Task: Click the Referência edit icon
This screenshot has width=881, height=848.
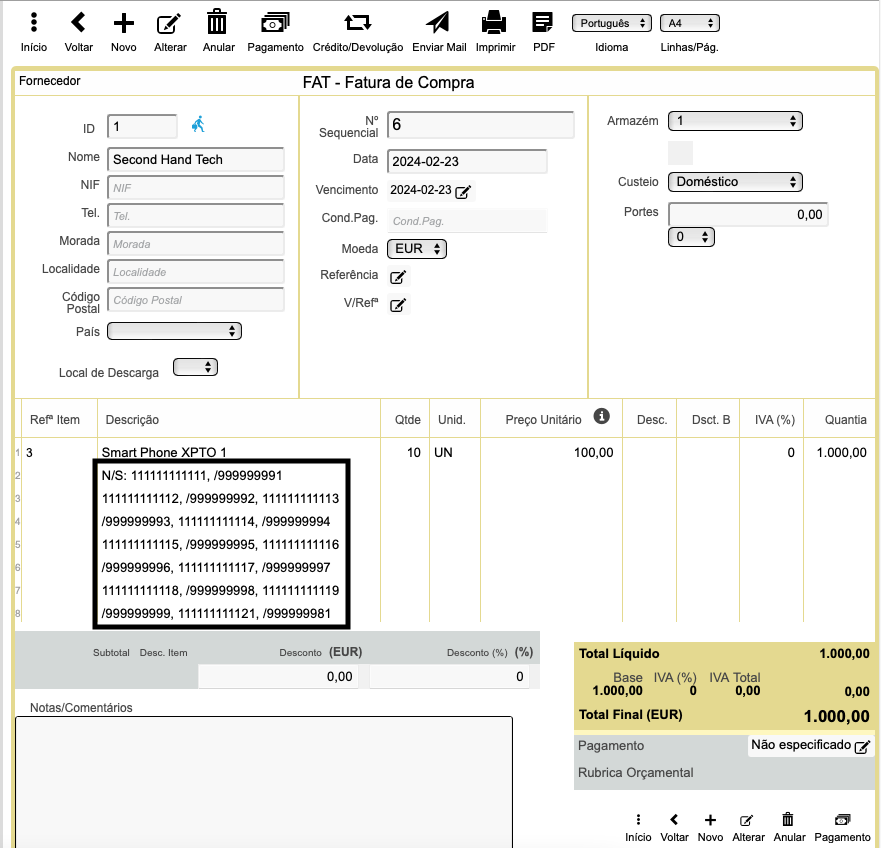Action: [398, 276]
